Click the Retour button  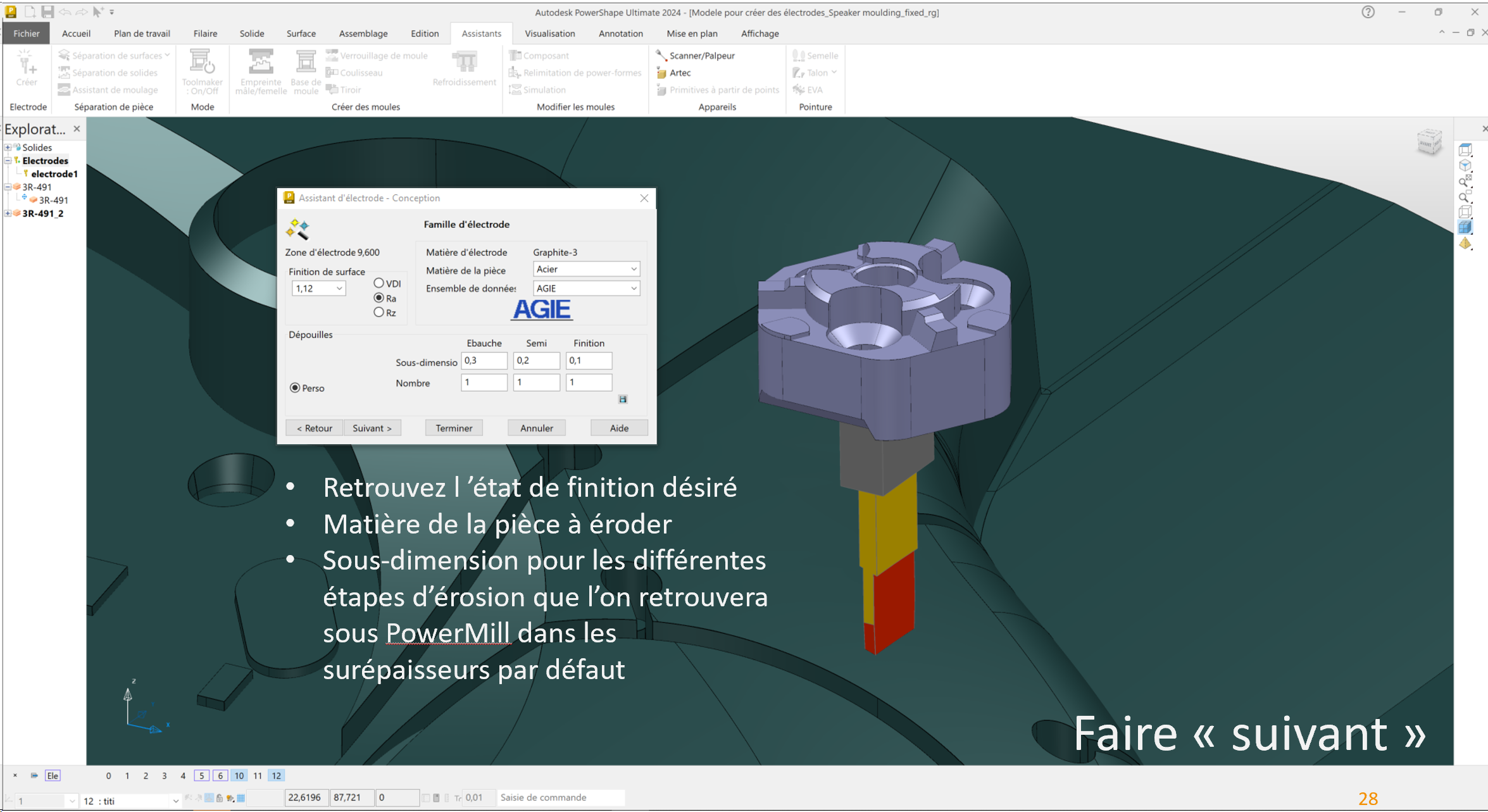click(x=314, y=428)
